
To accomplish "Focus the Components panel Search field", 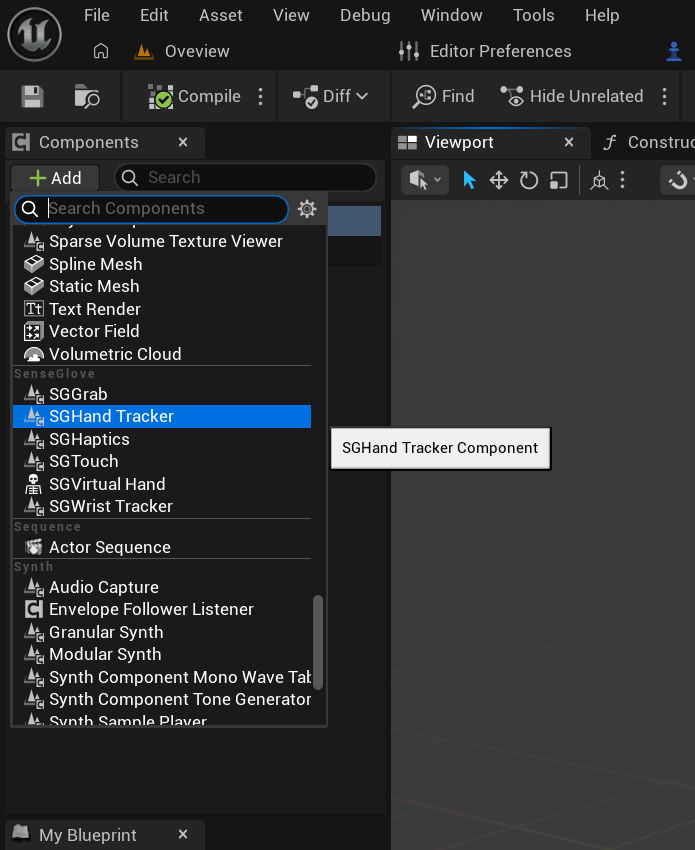I will click(x=245, y=177).
